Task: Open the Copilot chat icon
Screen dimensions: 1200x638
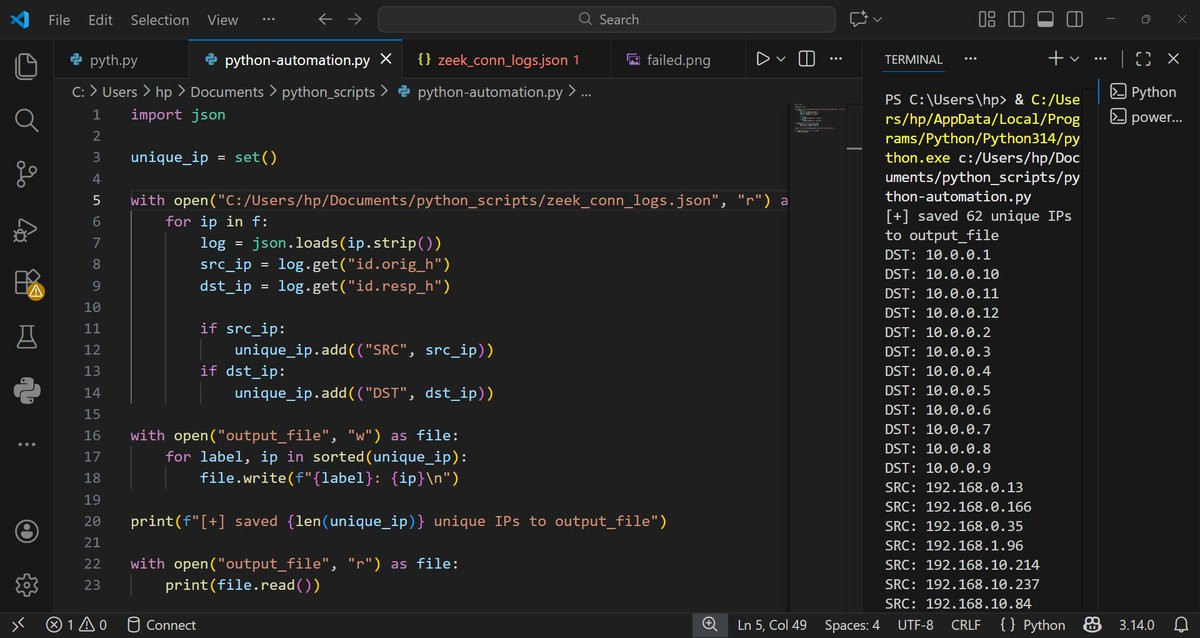Action: 858,19
